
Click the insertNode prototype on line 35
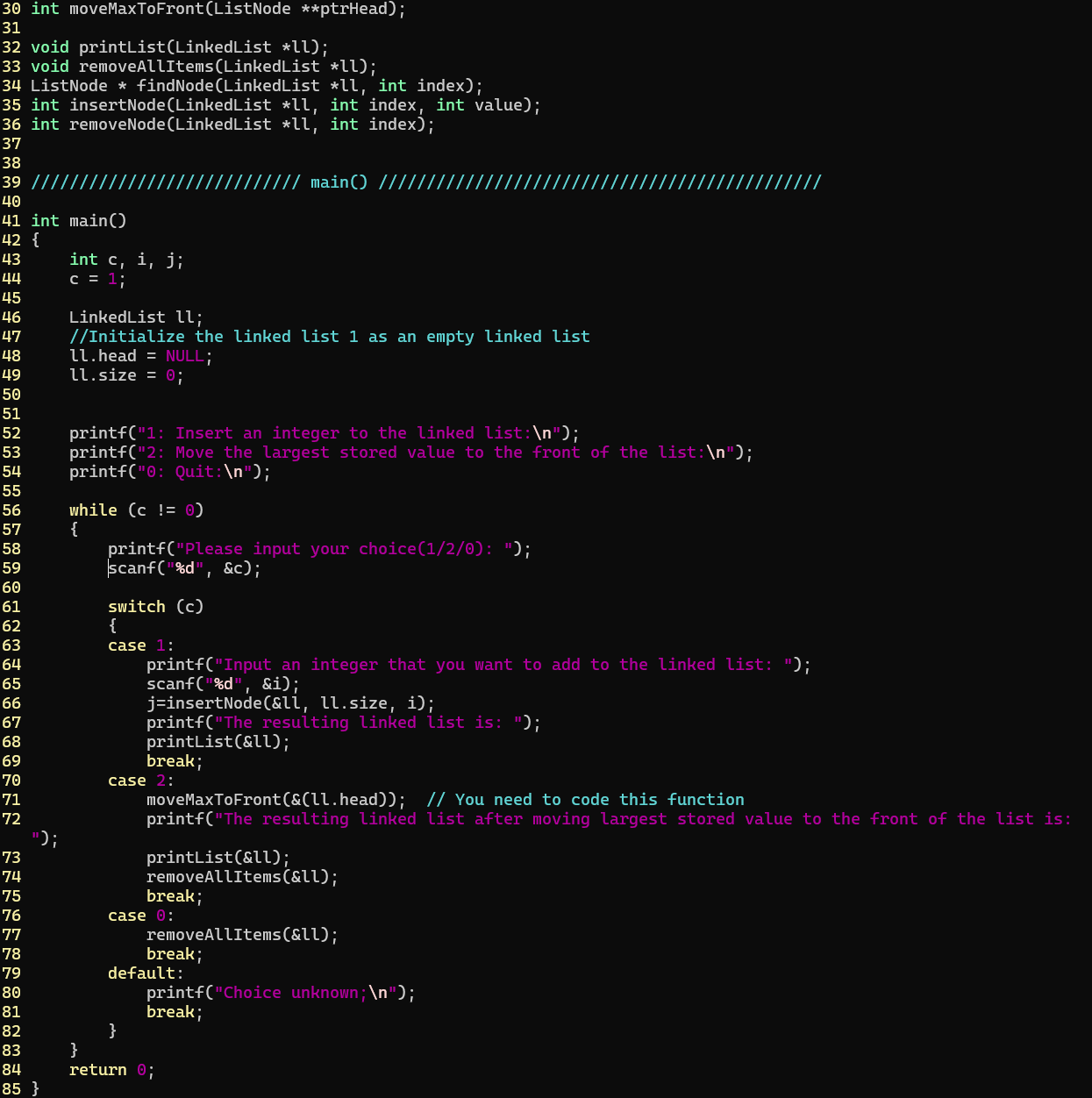(x=286, y=105)
